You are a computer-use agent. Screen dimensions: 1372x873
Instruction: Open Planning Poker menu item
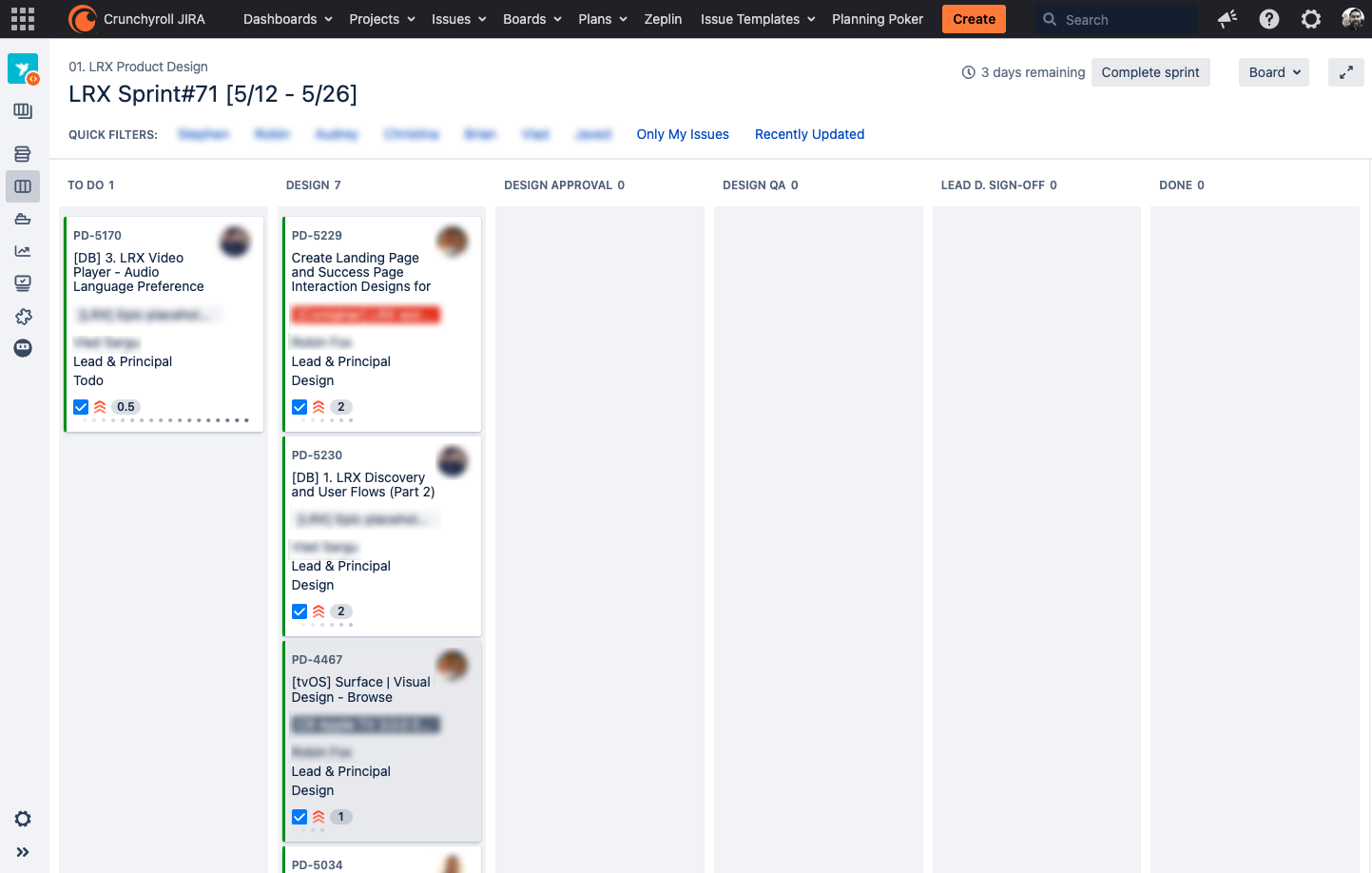pyautogui.click(x=878, y=19)
